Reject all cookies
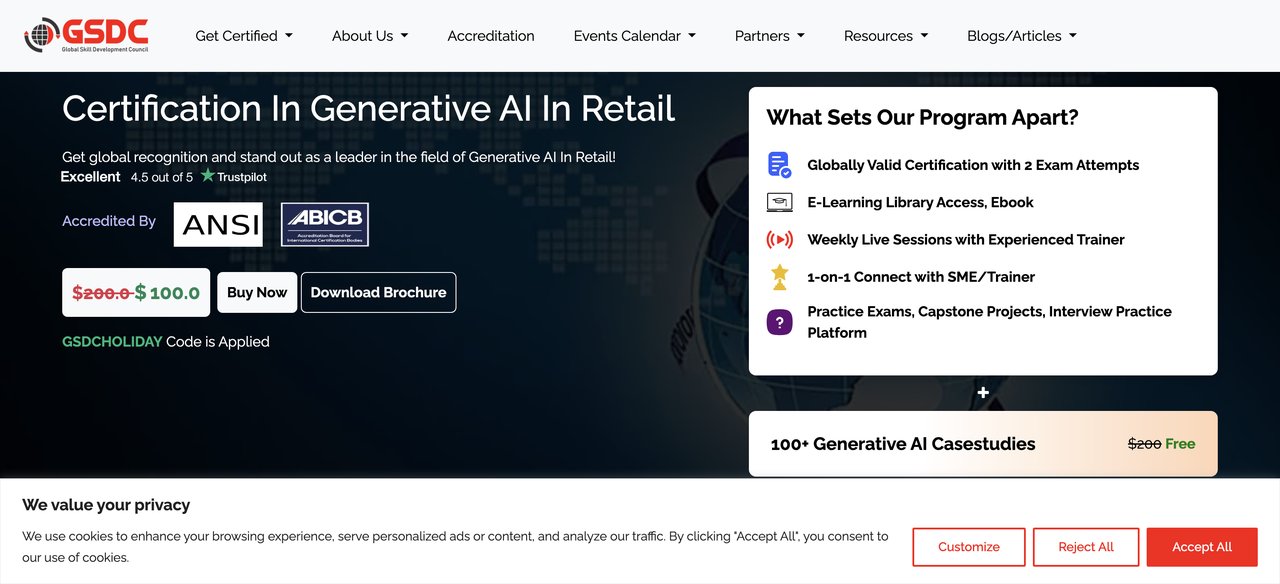Viewport: 1280px width, 584px height. [x=1086, y=547]
